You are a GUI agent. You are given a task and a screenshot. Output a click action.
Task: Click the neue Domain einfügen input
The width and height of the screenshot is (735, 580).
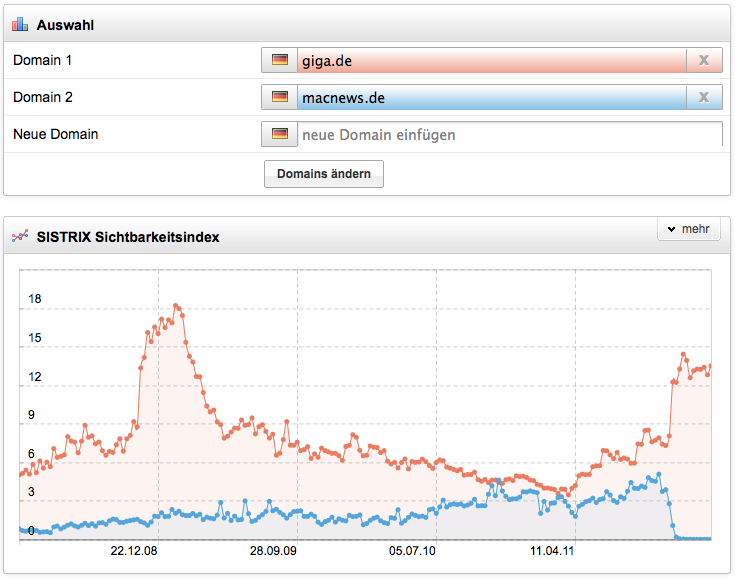tap(508, 134)
